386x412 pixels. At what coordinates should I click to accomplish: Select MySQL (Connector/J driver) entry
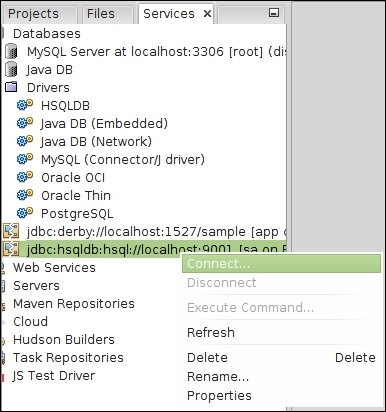[123, 160]
